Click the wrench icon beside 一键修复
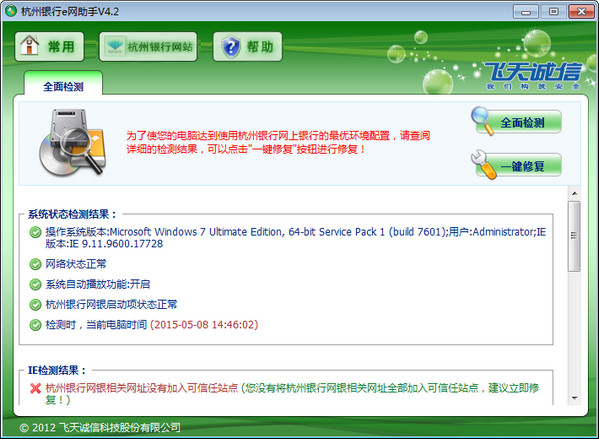This screenshot has height=439, width=599. pos(483,164)
